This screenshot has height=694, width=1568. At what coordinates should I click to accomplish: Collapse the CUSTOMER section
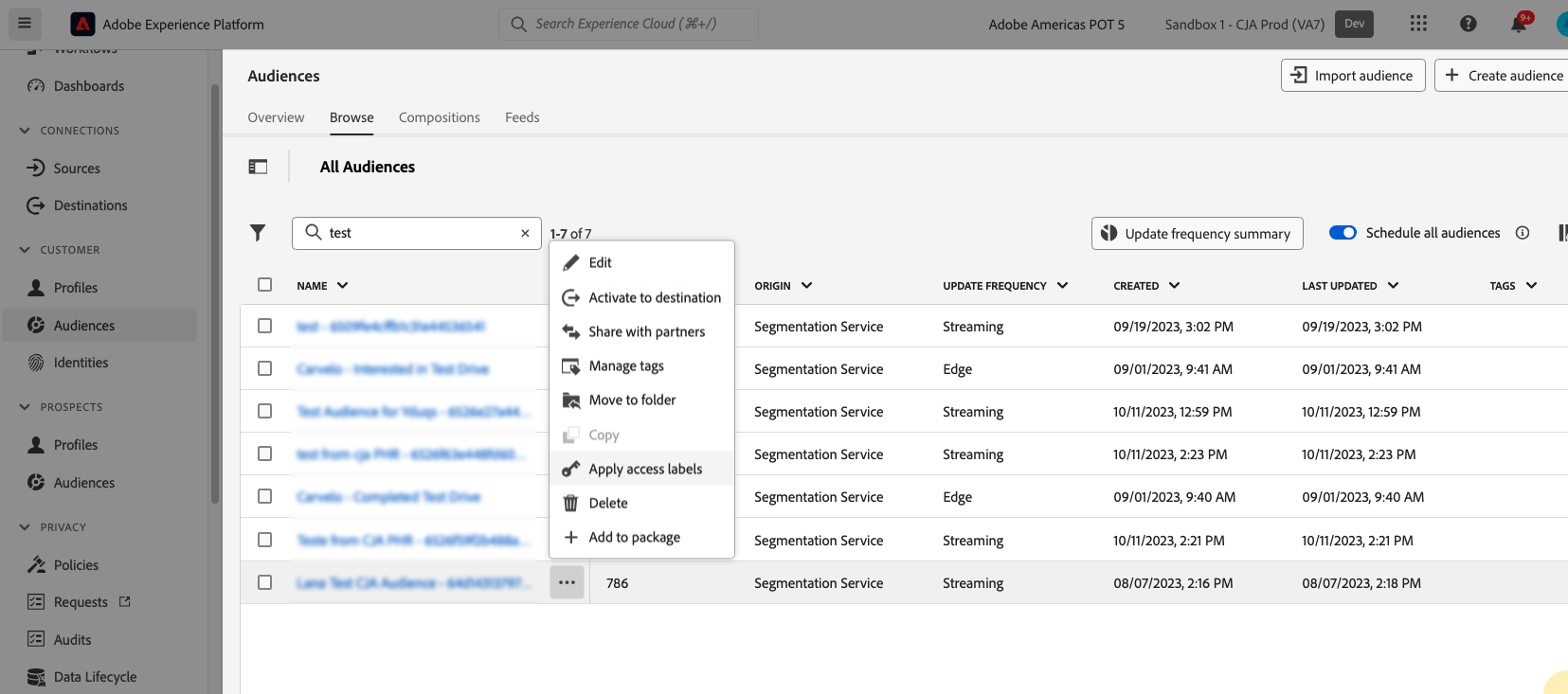(25, 250)
